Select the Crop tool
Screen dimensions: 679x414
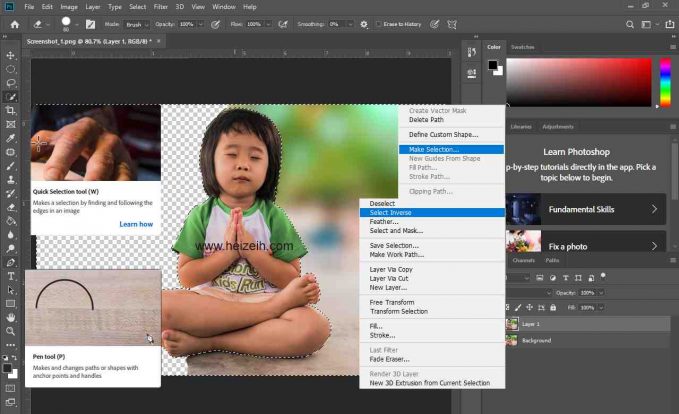(10, 111)
